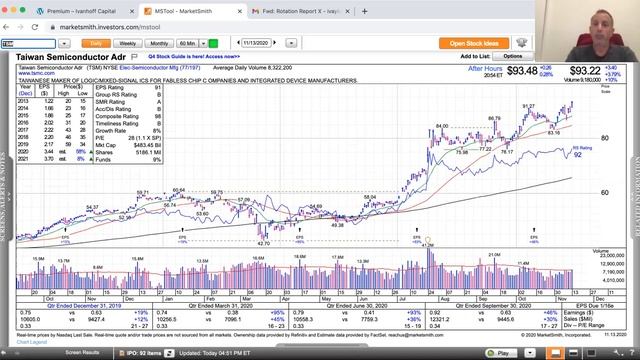The height and width of the screenshot is (360, 640).
Task: Click the 42.70 low price label
Action: pos(263,244)
